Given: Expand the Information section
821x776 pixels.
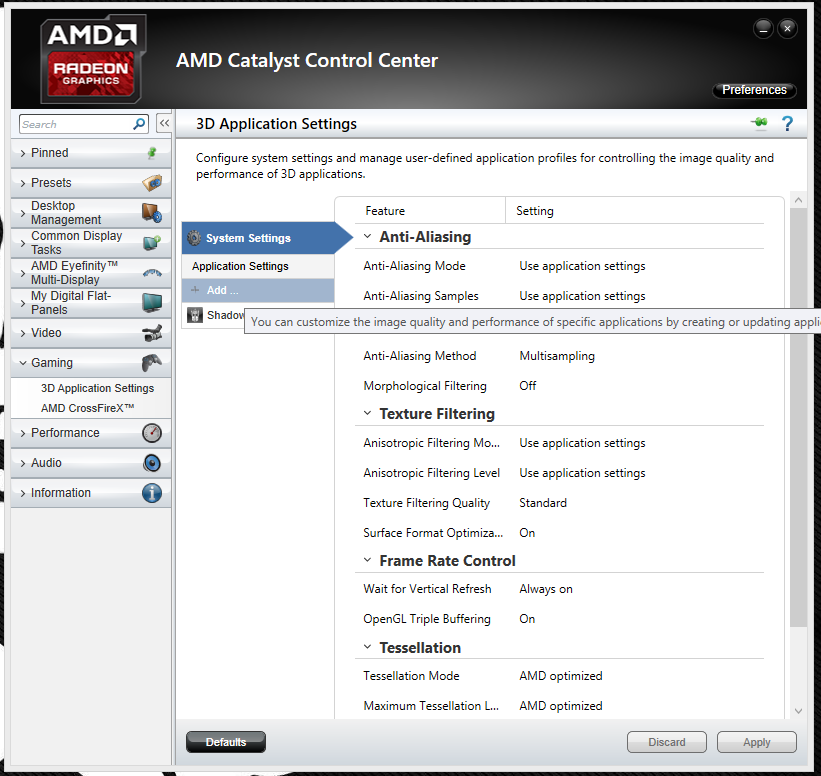Looking at the screenshot, I should pyautogui.click(x=23, y=493).
